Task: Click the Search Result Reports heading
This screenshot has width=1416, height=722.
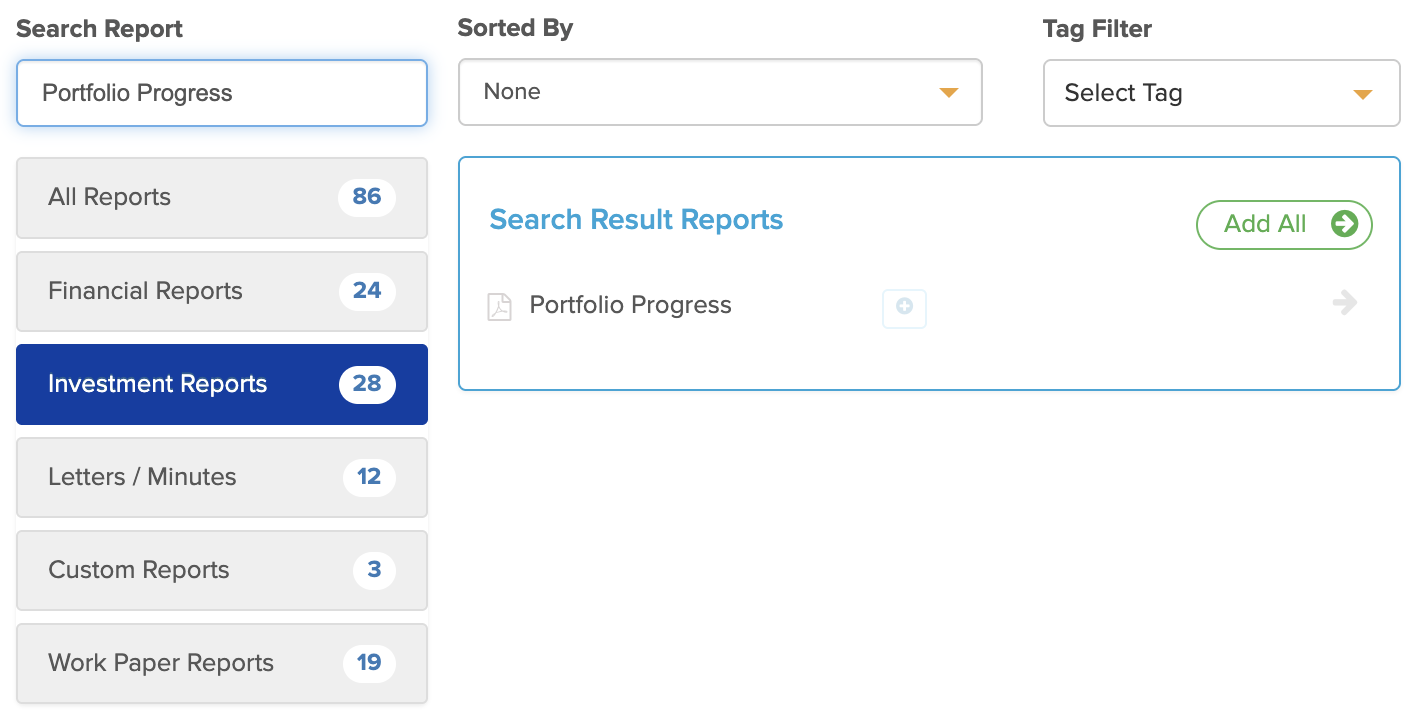Action: coord(636,220)
